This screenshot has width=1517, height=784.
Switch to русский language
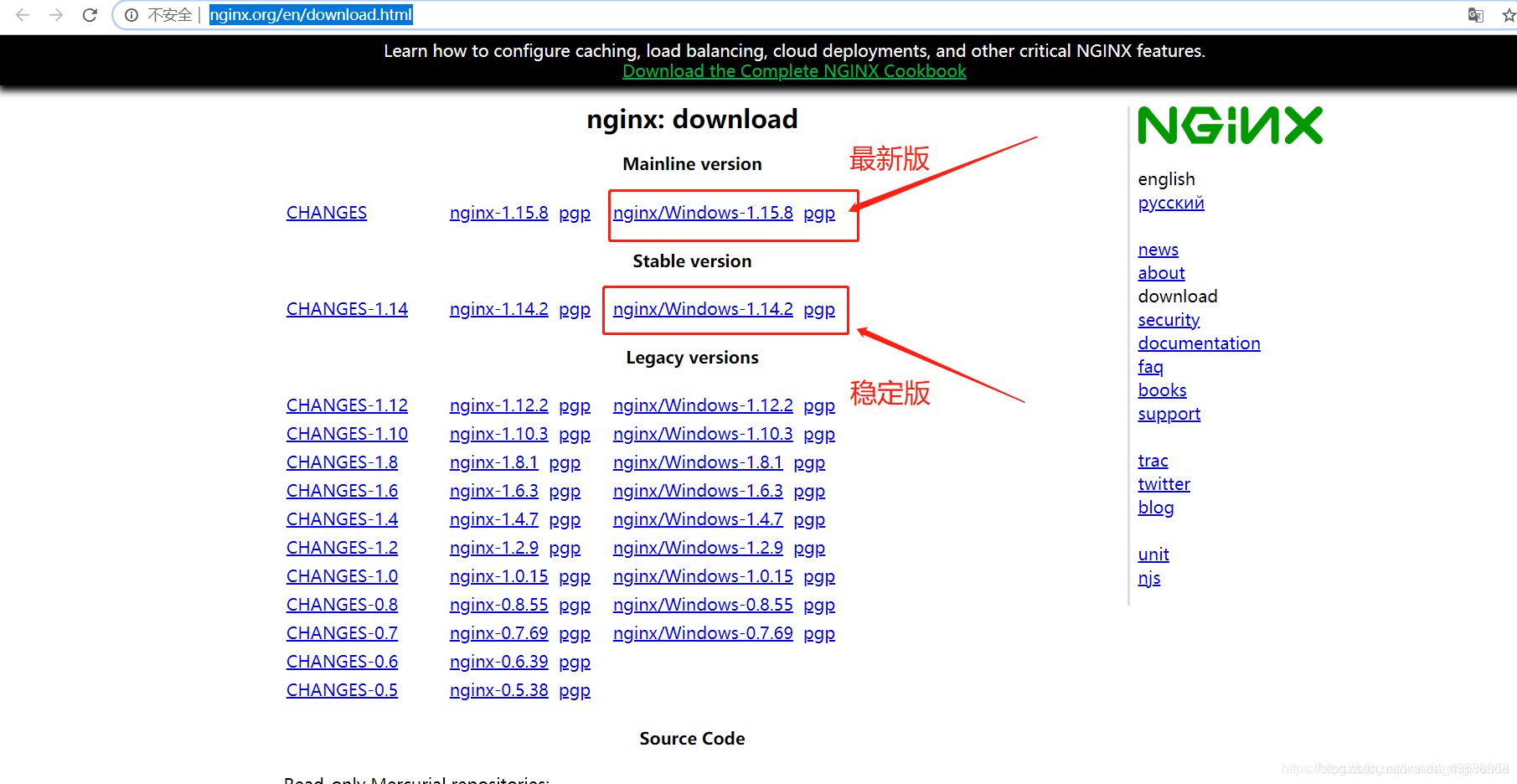[1171, 203]
